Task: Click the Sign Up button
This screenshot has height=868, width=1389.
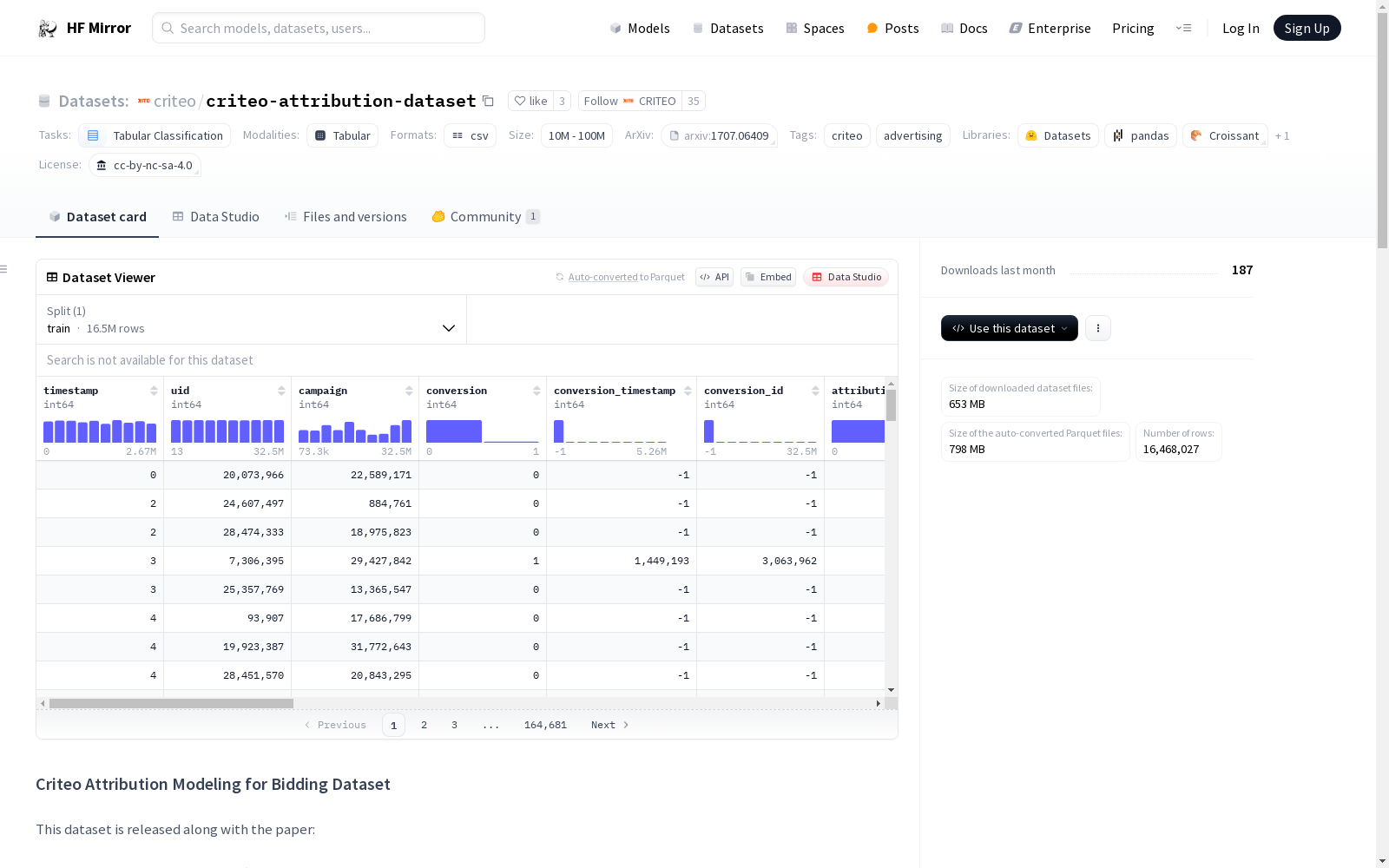Action: (1307, 28)
